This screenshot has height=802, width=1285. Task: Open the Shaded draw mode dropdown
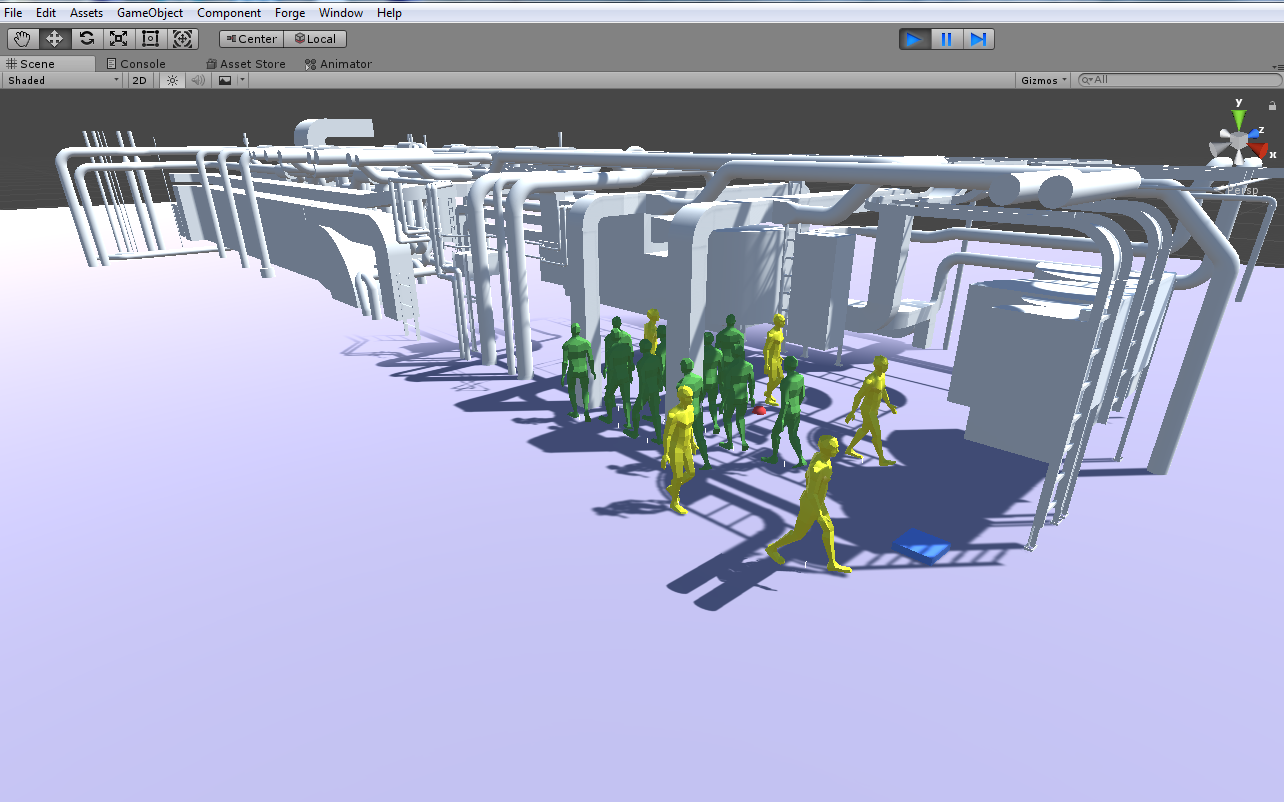click(62, 80)
